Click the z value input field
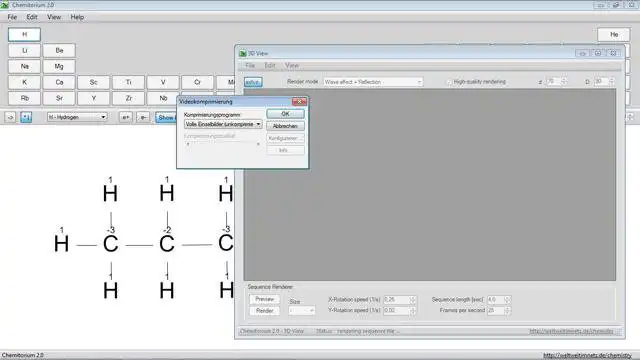 coord(553,82)
